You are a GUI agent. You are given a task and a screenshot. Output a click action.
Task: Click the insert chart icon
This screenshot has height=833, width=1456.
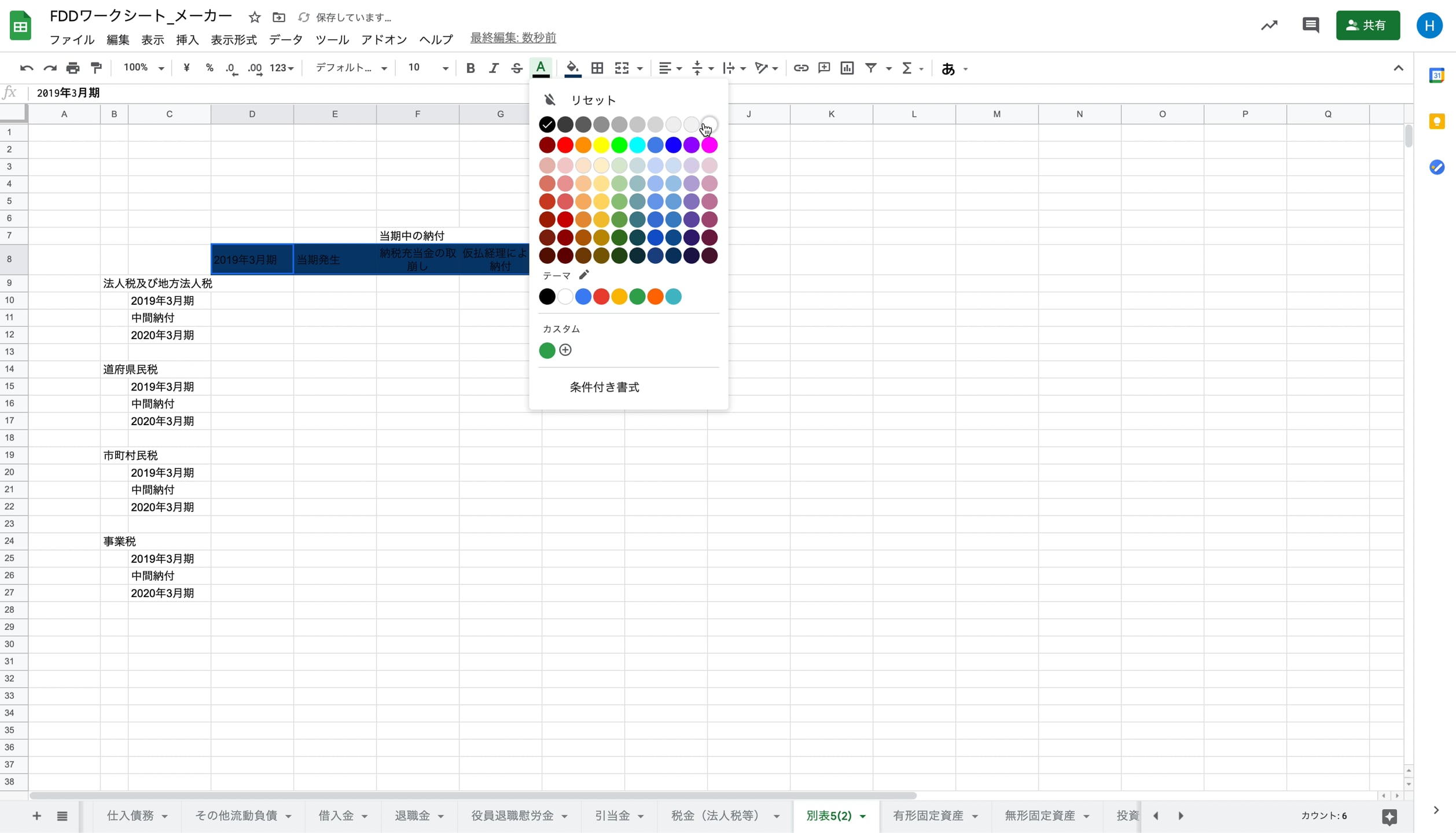[x=847, y=68]
